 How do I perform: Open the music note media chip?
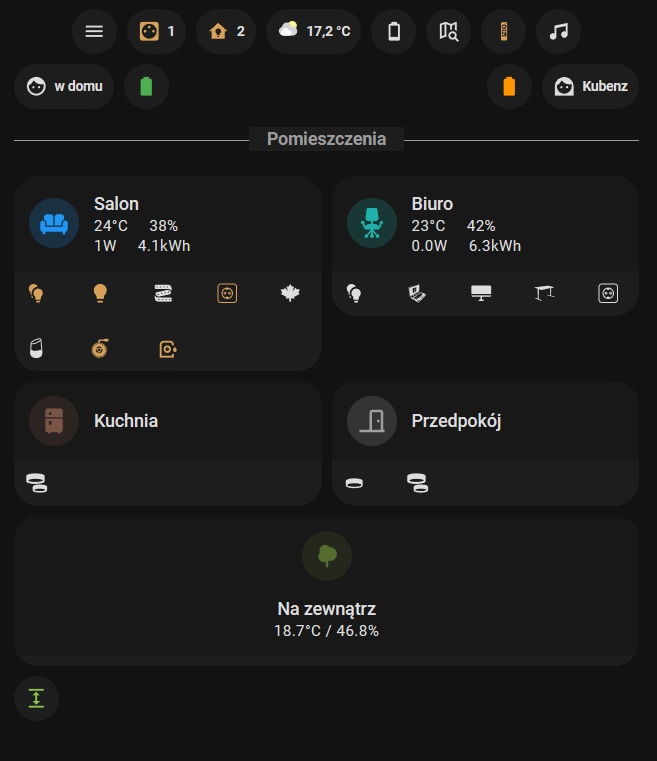[x=558, y=31]
